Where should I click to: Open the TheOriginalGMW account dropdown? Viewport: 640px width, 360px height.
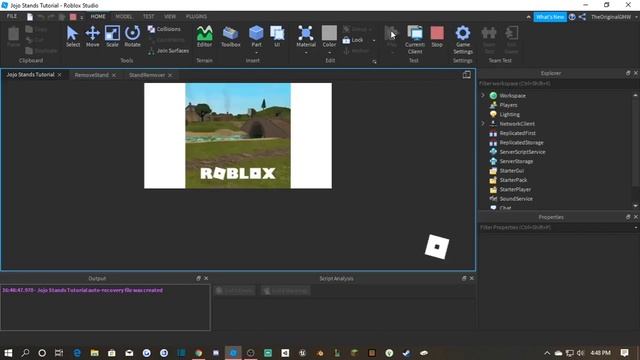click(636, 17)
